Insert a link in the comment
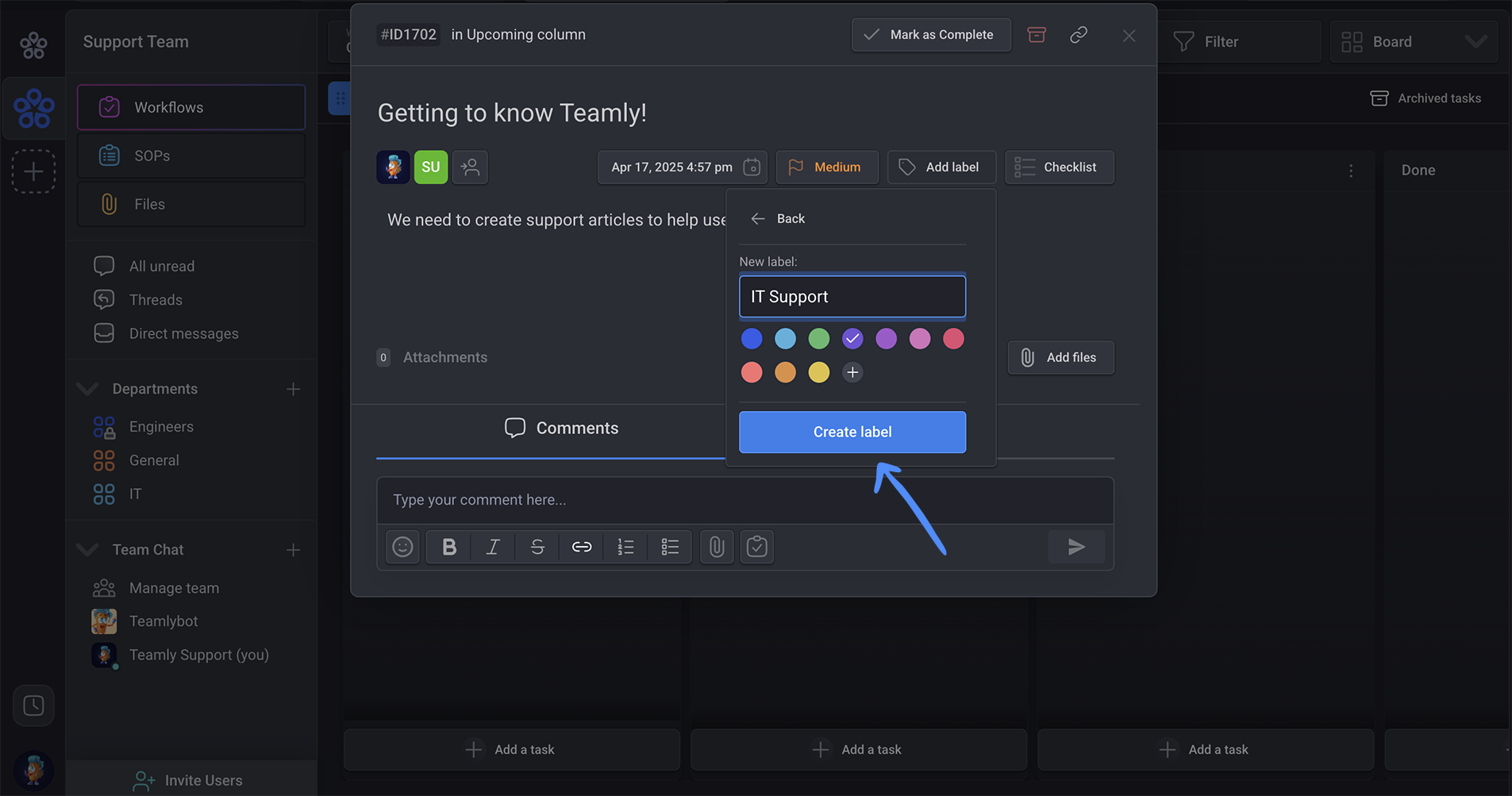Screen dimensions: 1512x796 tap(582, 547)
